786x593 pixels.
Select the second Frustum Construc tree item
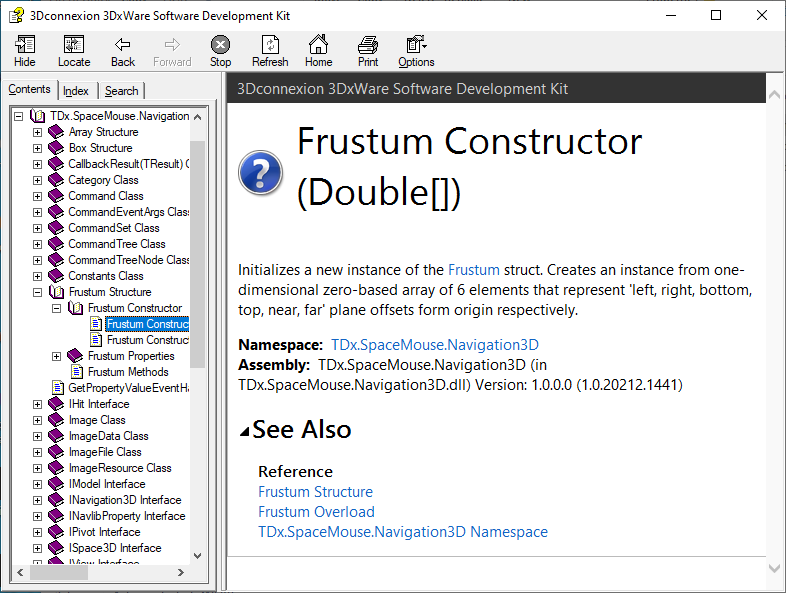148,340
